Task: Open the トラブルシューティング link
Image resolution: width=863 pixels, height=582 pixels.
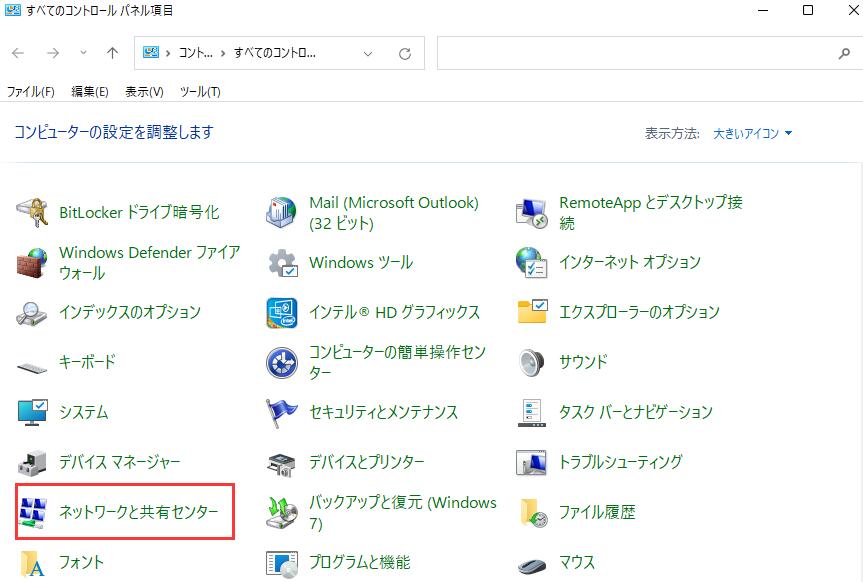Action: pos(620,462)
